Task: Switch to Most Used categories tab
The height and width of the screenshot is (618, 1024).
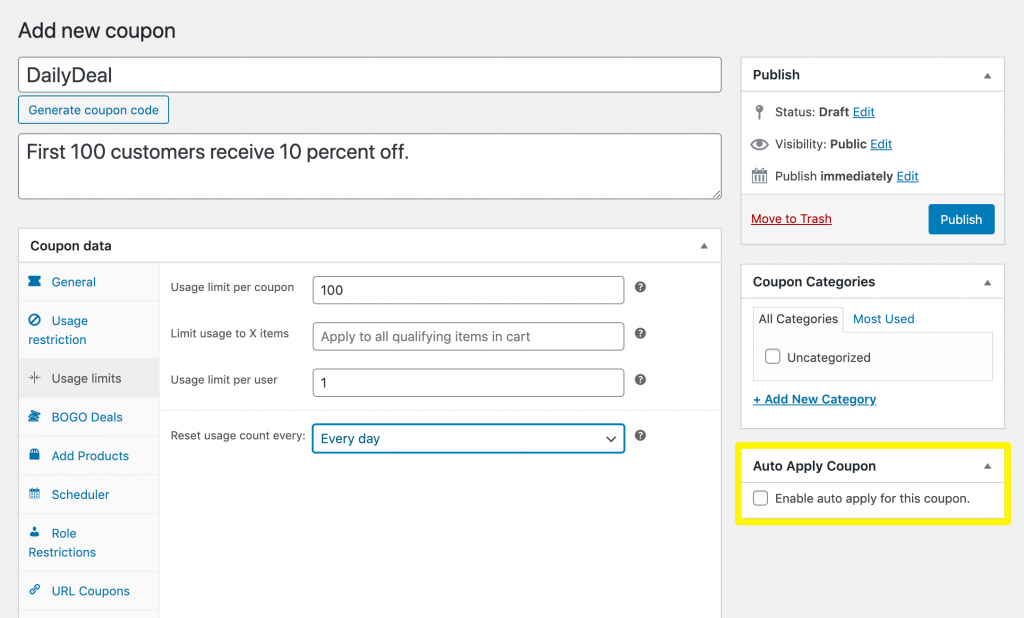Action: coord(883,319)
